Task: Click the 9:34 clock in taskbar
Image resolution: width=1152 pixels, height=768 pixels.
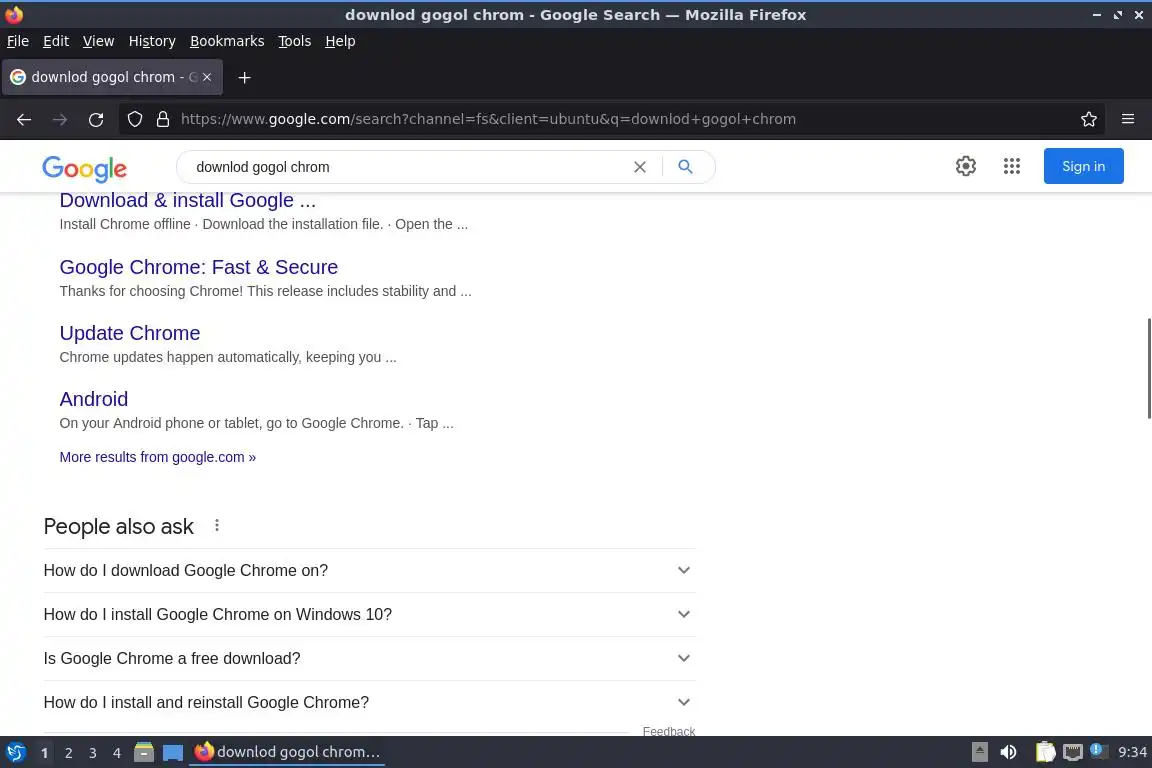Action: point(1132,752)
